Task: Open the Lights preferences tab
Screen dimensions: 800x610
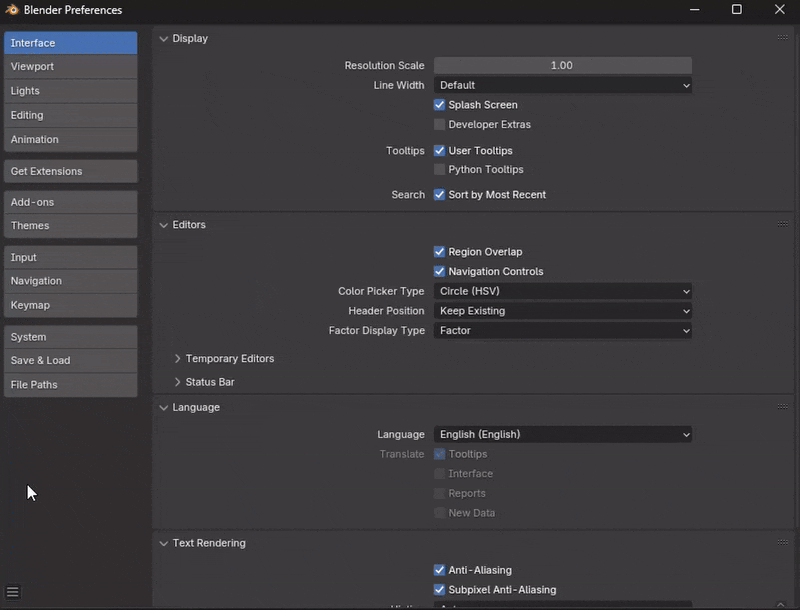Action: click(70, 91)
